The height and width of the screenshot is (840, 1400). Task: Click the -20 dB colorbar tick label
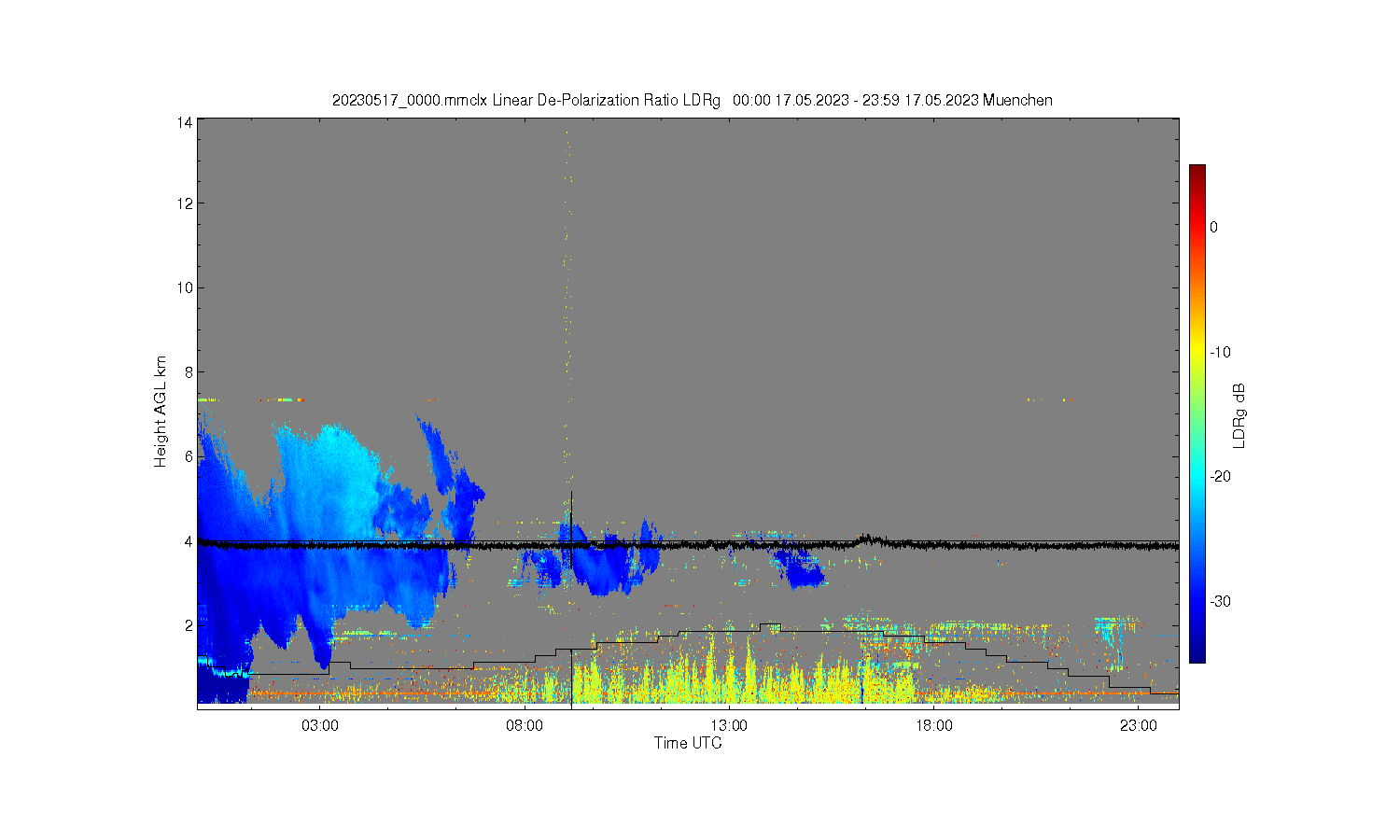(x=1220, y=476)
